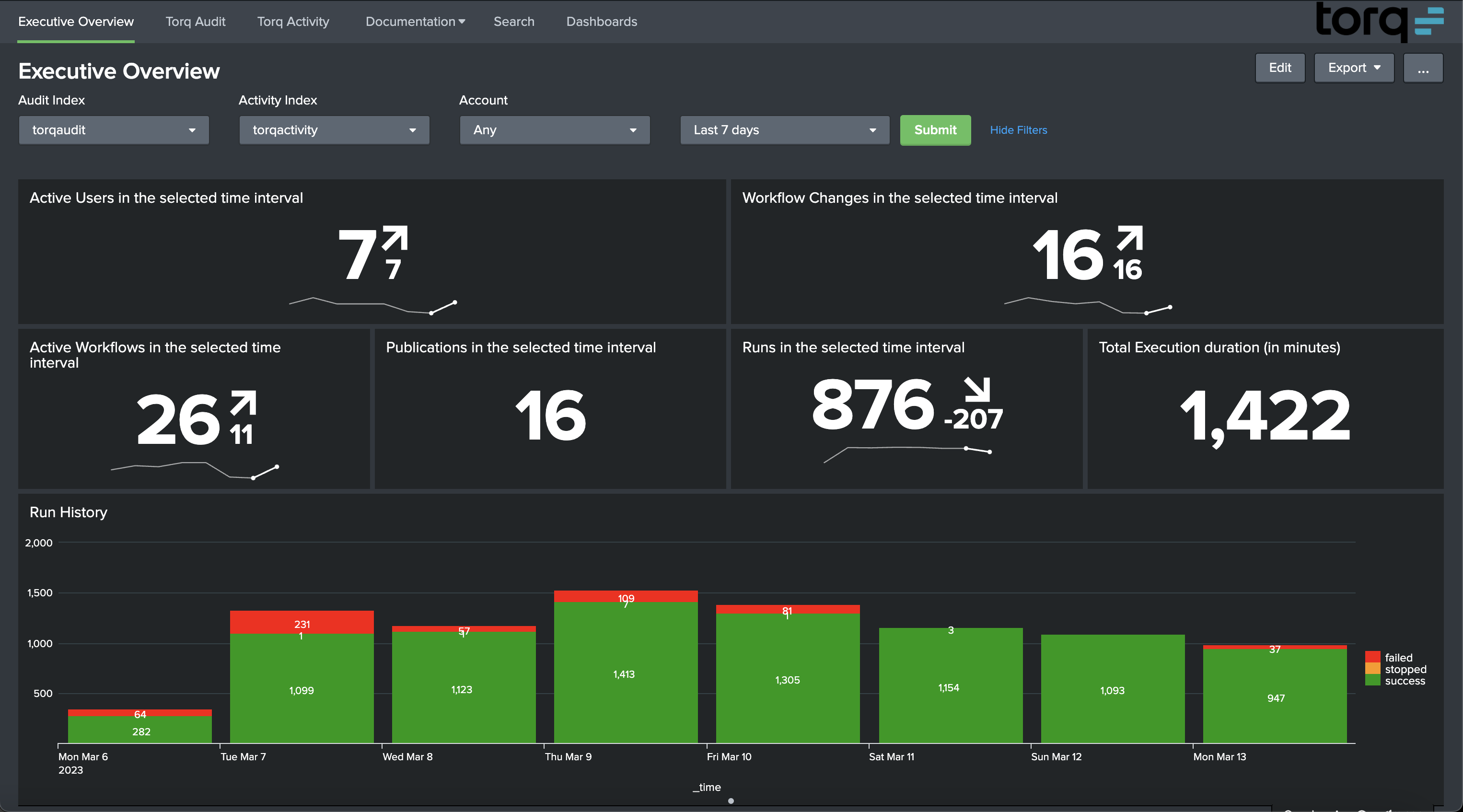The height and width of the screenshot is (812, 1463).
Task: Open the Executive Overview tab
Action: click(x=76, y=22)
